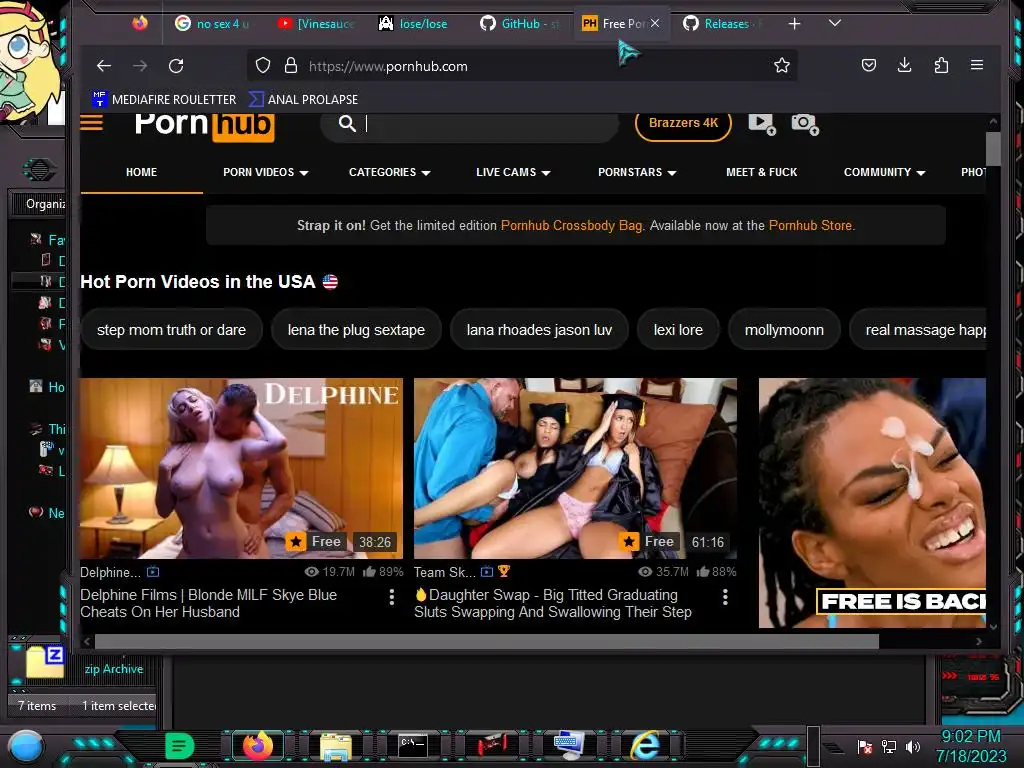Expand the LIVE CAMS dropdown
The width and height of the screenshot is (1024, 768).
point(513,172)
